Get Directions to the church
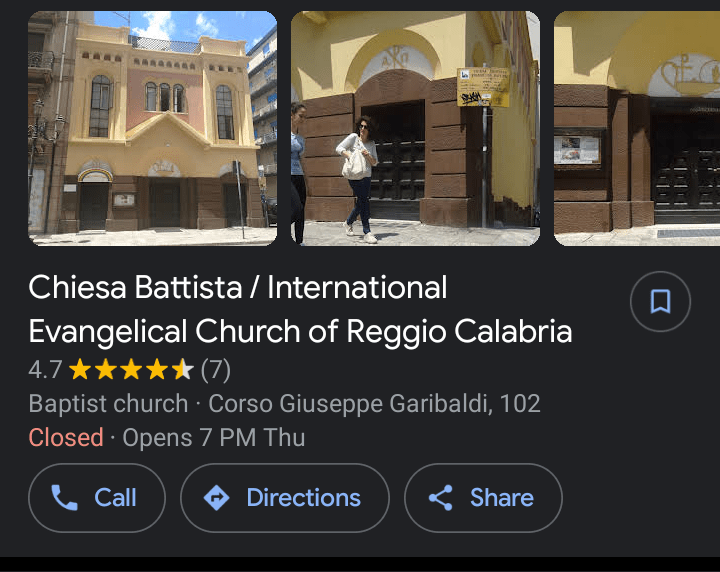Screen dimensions: 720x572 pyautogui.click(x=285, y=498)
